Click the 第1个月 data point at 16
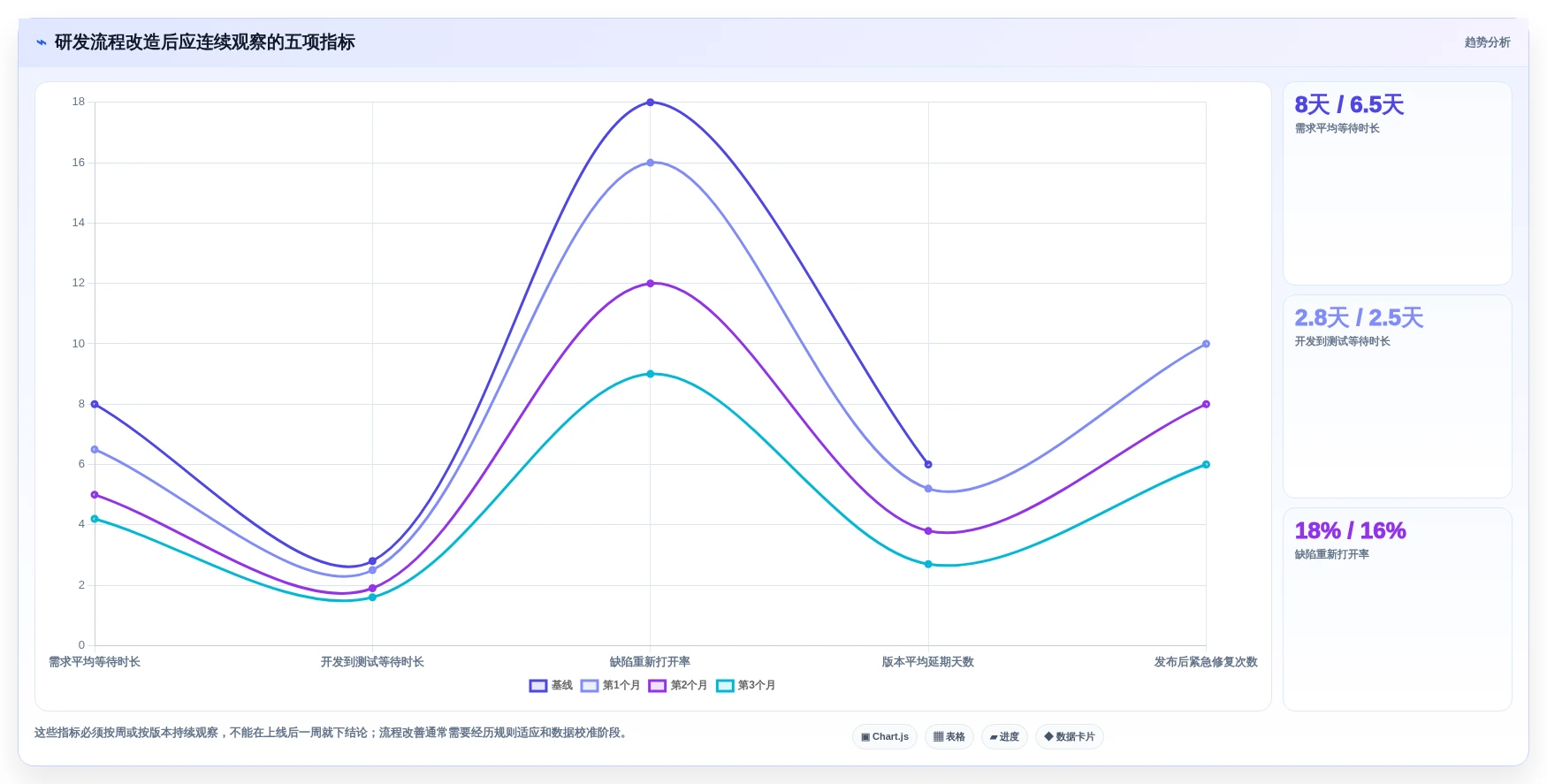Screen dimensions: 1547x784 [651, 163]
